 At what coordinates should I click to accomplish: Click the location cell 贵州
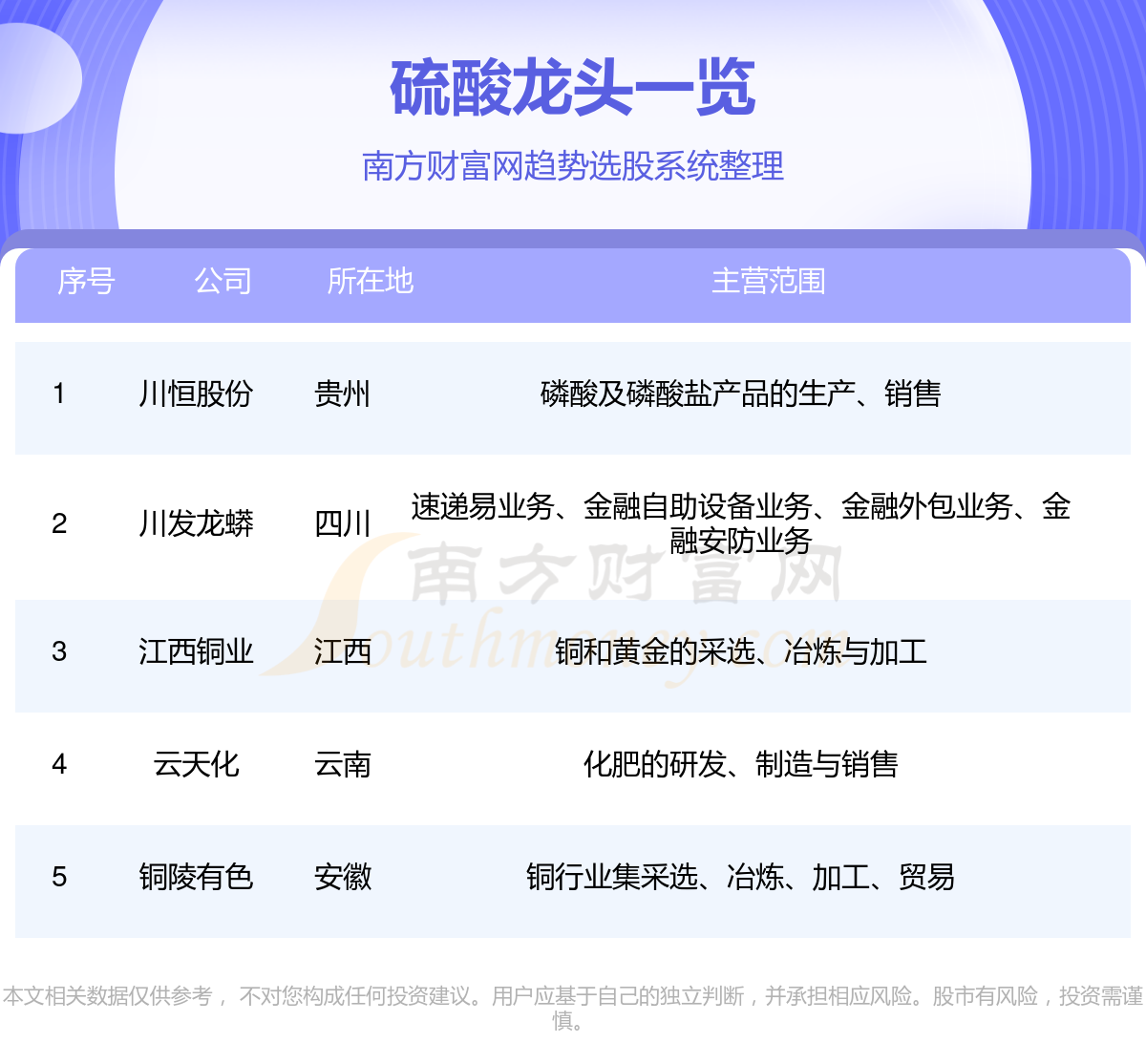(343, 394)
